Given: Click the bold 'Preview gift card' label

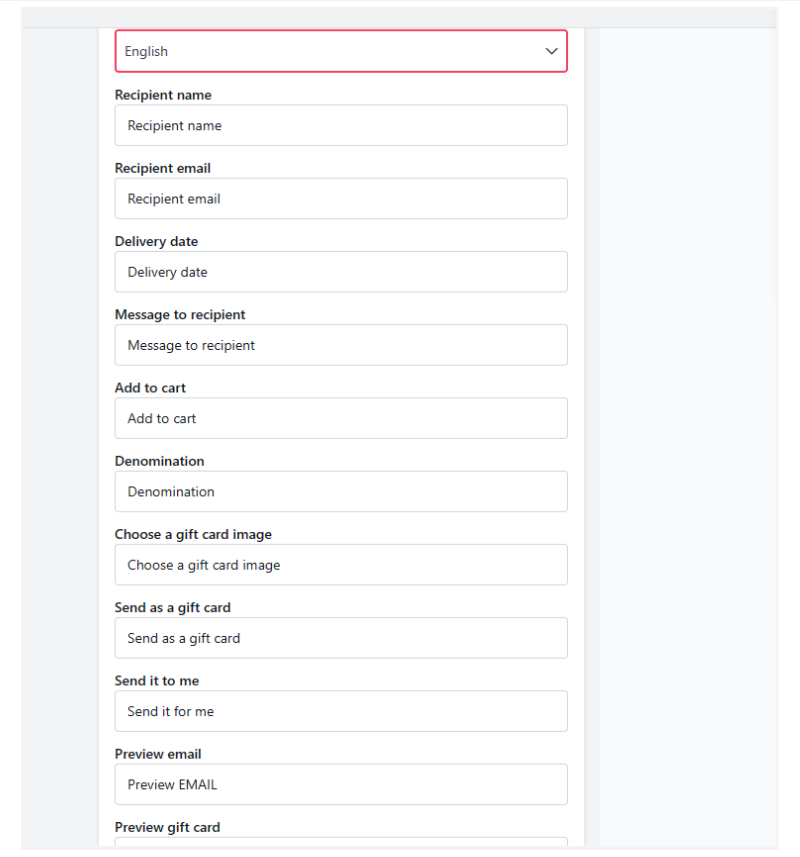Looking at the screenshot, I should [x=167, y=827].
